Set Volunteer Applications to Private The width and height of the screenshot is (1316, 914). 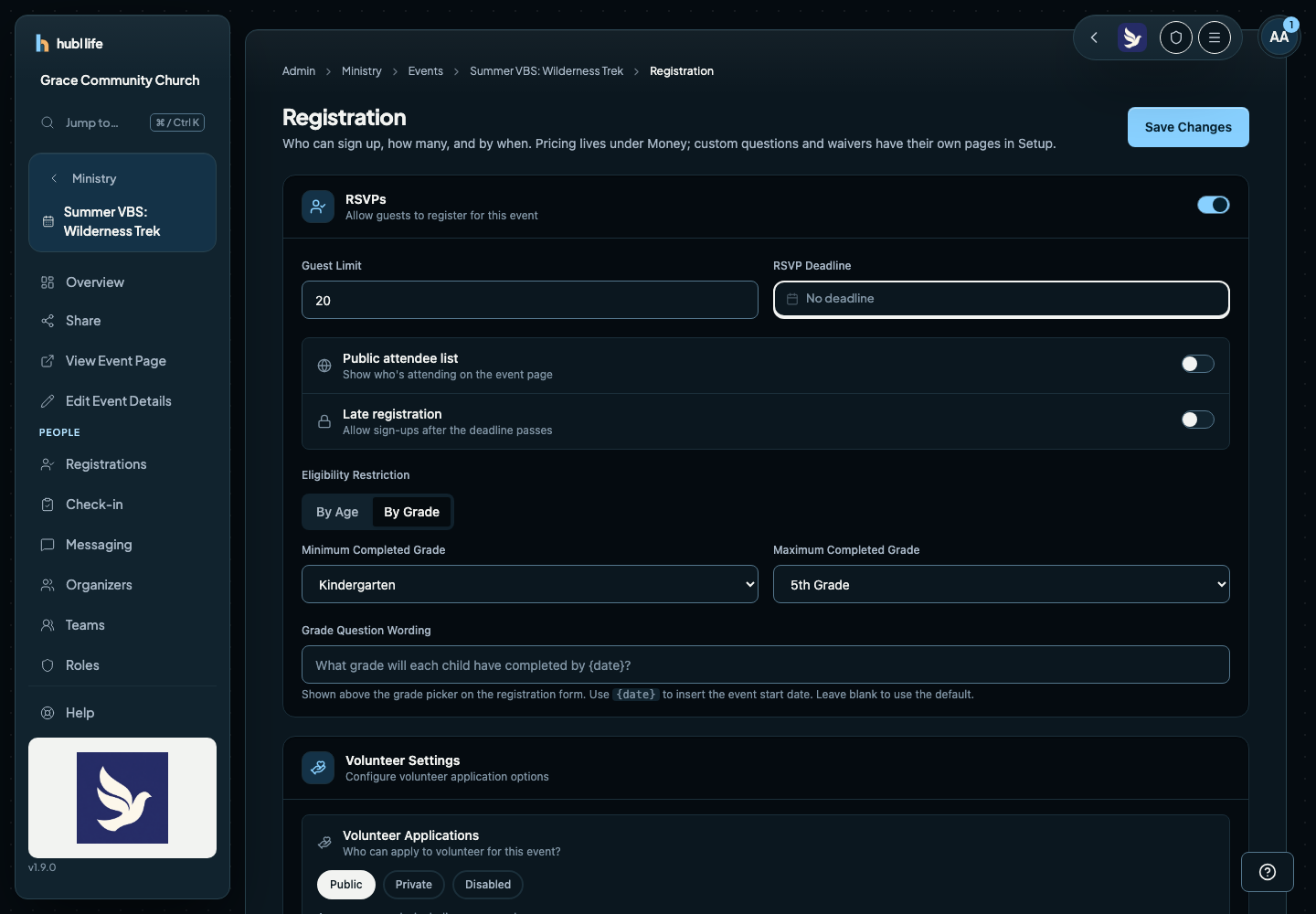[414, 885]
